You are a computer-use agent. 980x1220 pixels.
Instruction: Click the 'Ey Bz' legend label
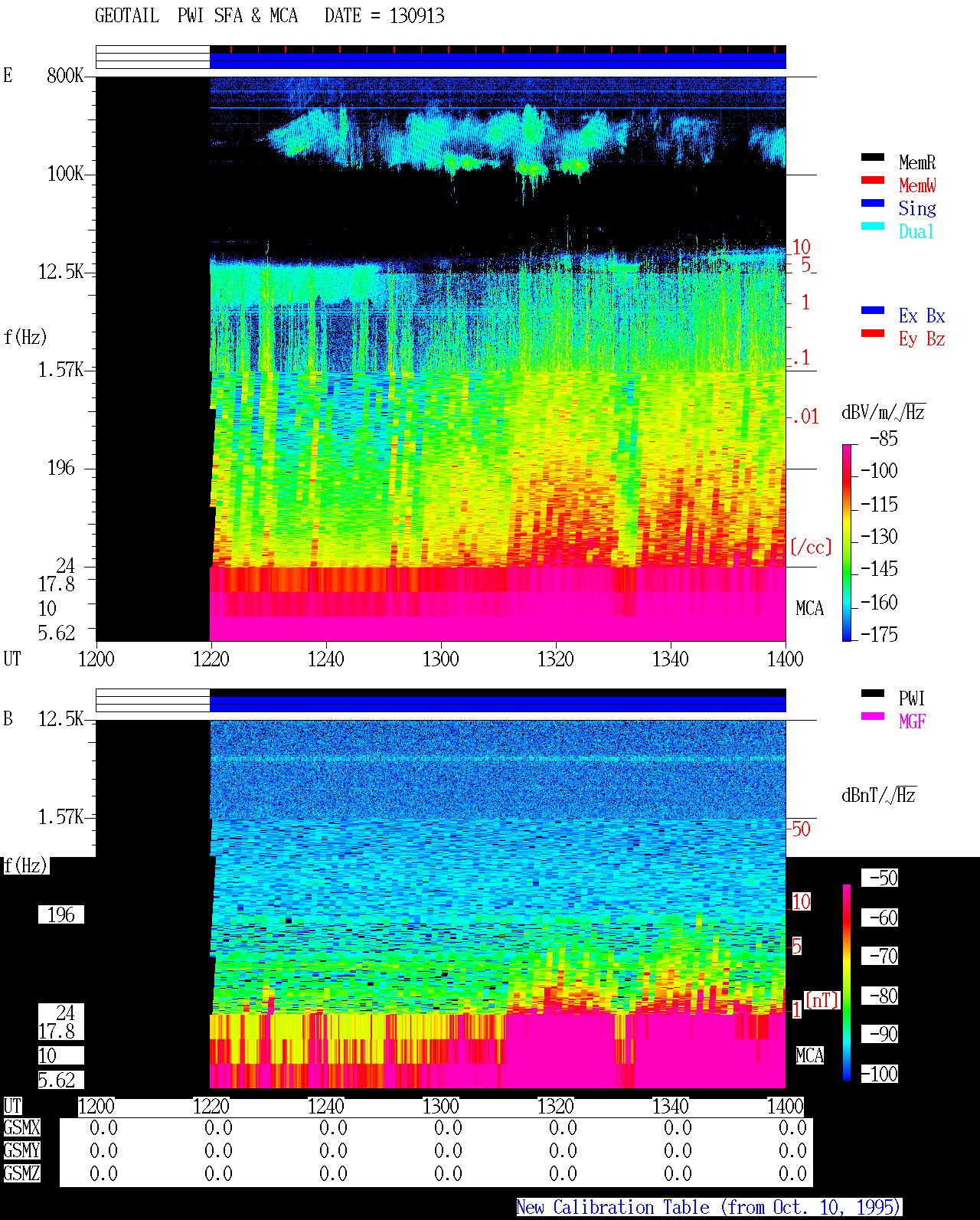tap(922, 339)
